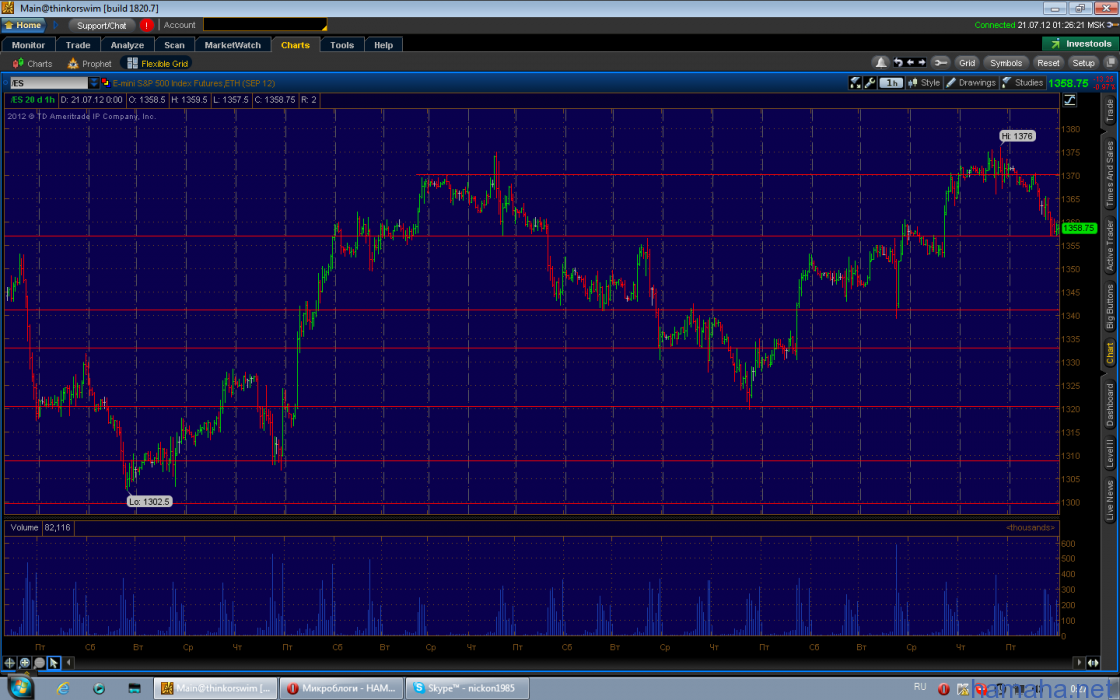Click the Grid button
This screenshot has width=1120, height=700.
(x=966, y=63)
